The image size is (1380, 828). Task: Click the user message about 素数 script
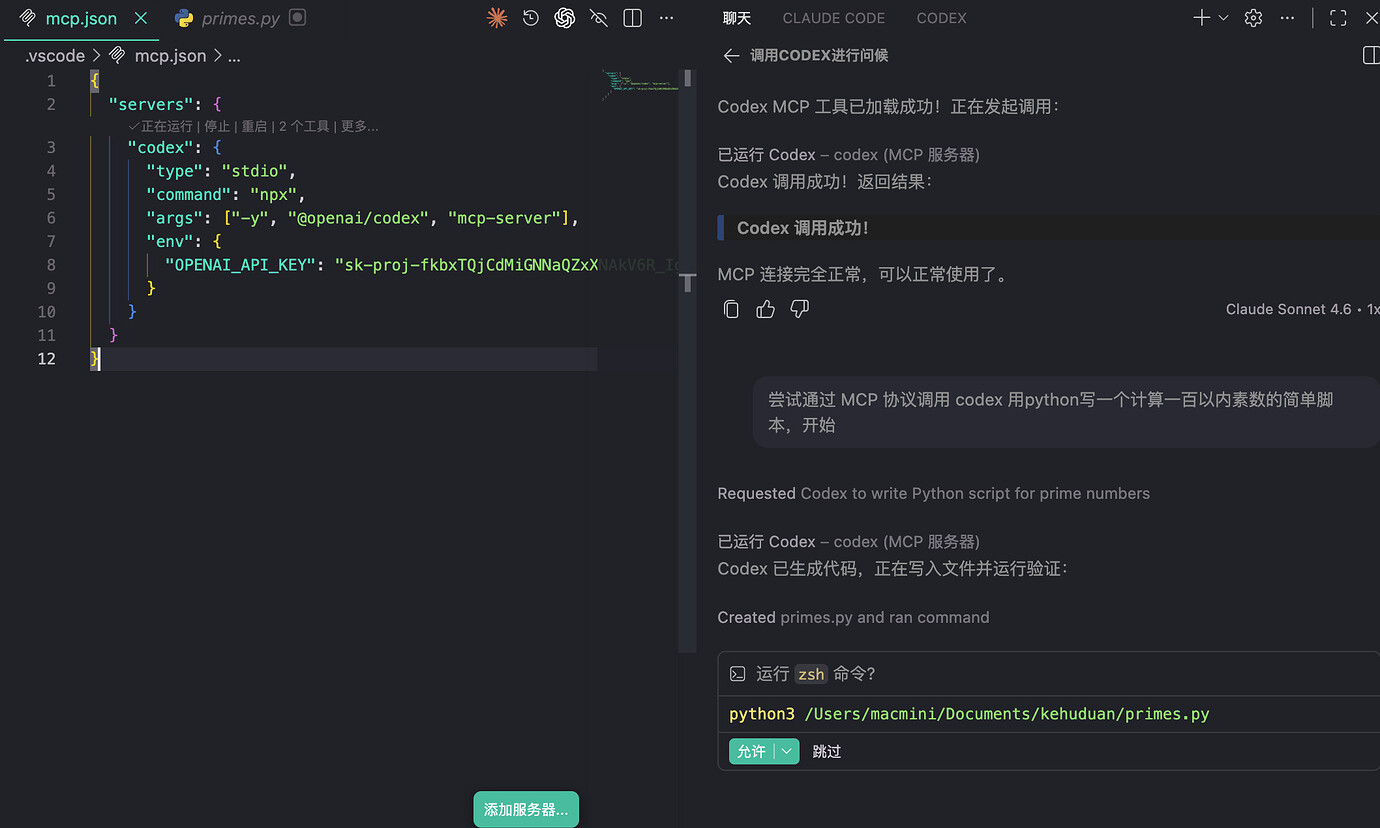[x=1066, y=412]
